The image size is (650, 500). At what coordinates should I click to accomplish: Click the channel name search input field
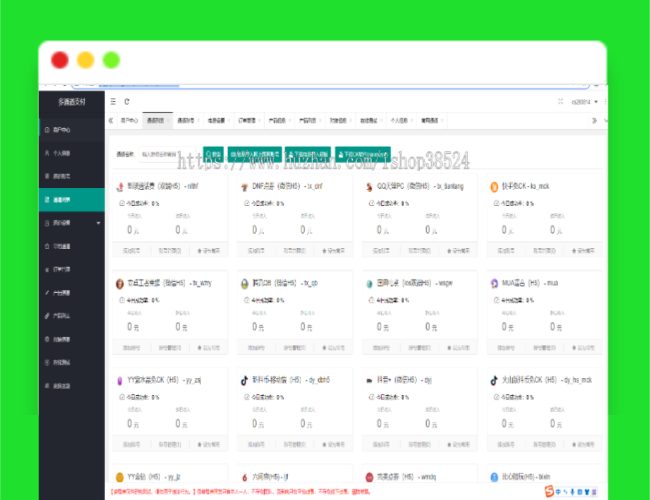click(160, 155)
